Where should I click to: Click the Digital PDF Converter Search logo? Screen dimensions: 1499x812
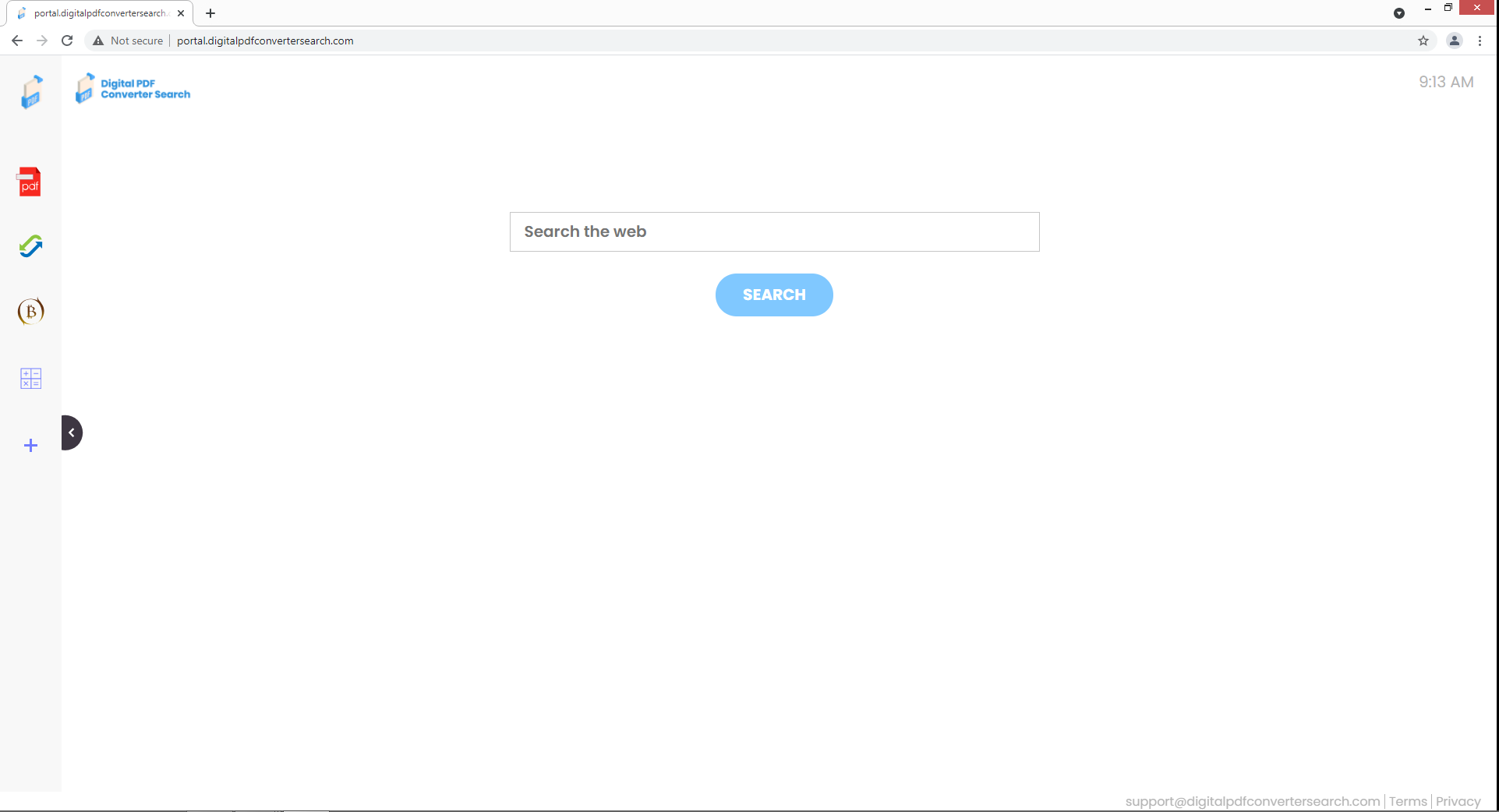[x=133, y=89]
